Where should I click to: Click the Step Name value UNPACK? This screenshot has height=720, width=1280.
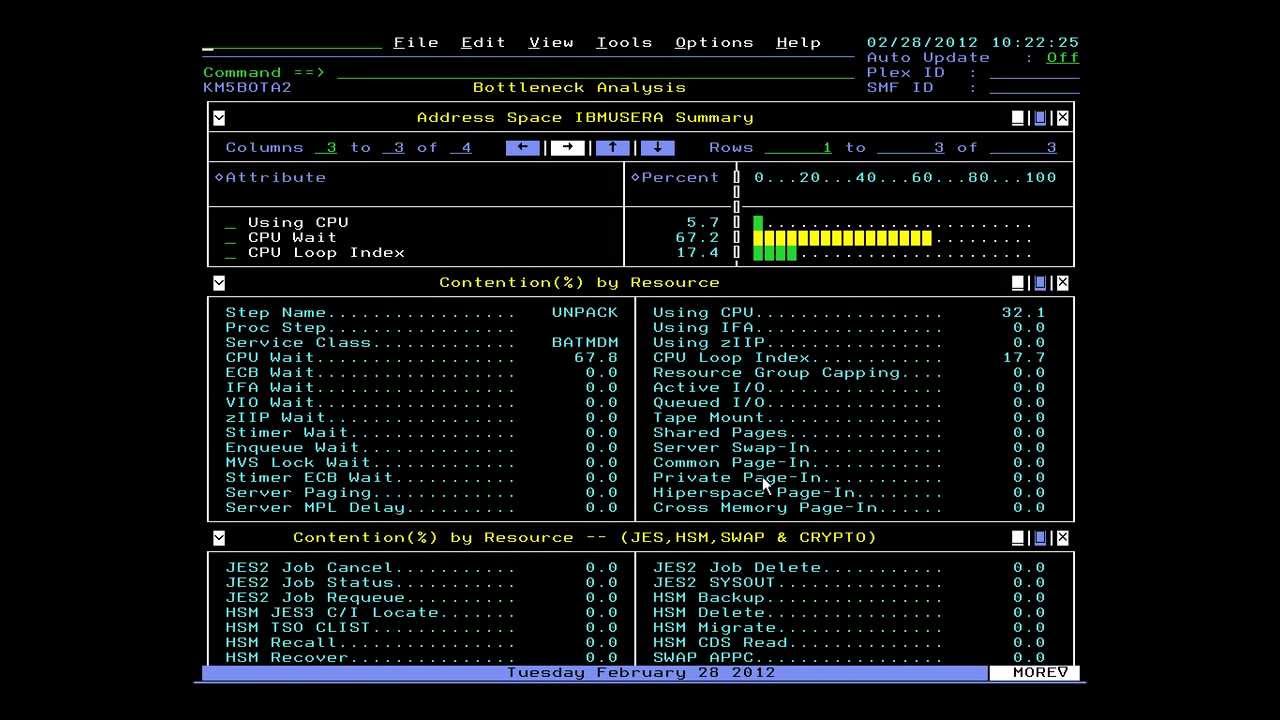tap(585, 312)
